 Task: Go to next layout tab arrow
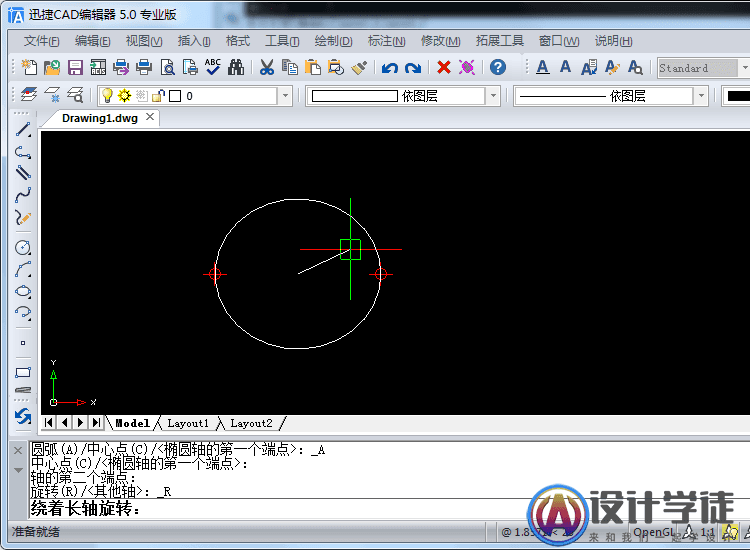click(x=80, y=423)
